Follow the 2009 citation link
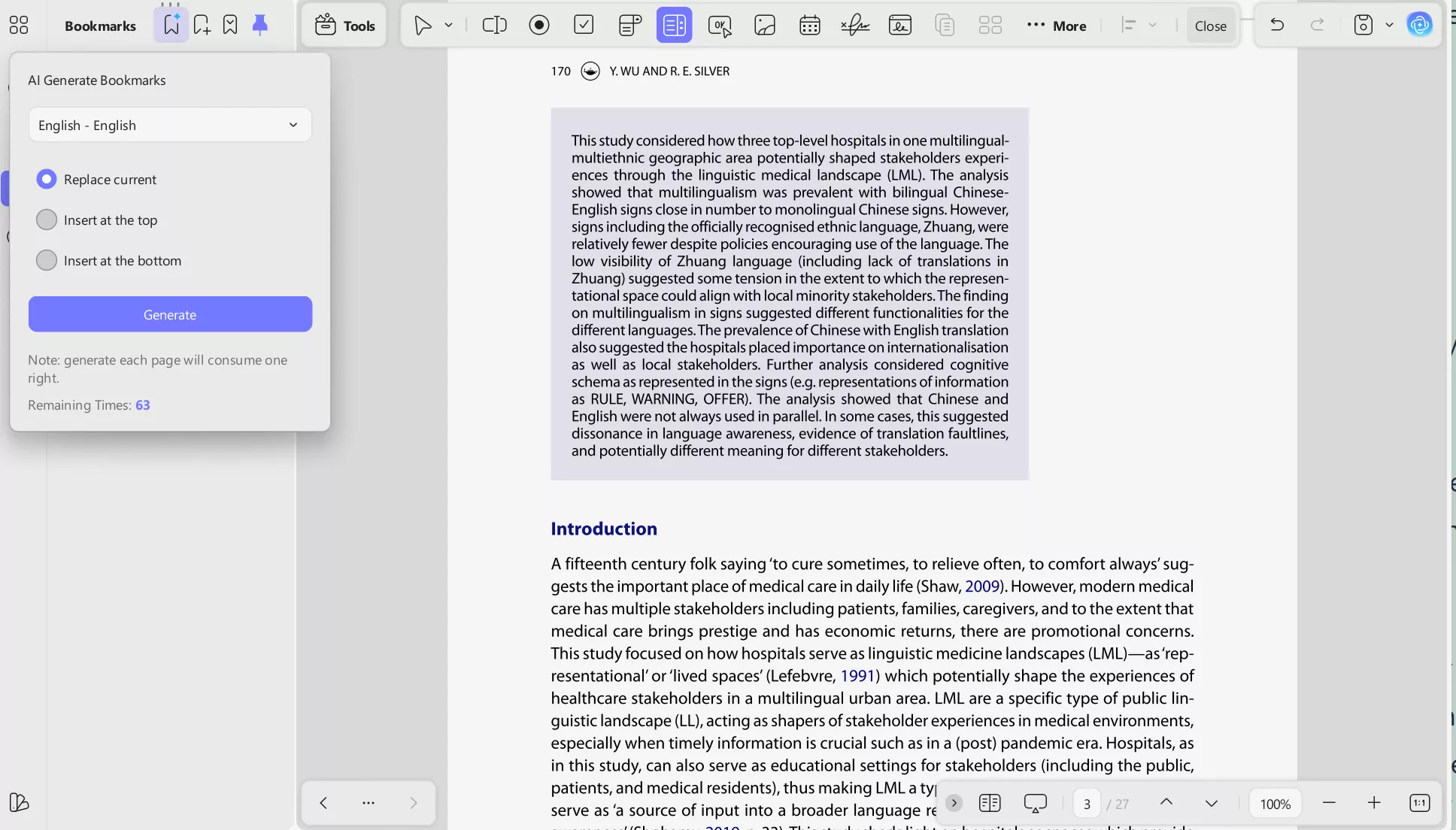This screenshot has height=830, width=1456. tap(982, 586)
